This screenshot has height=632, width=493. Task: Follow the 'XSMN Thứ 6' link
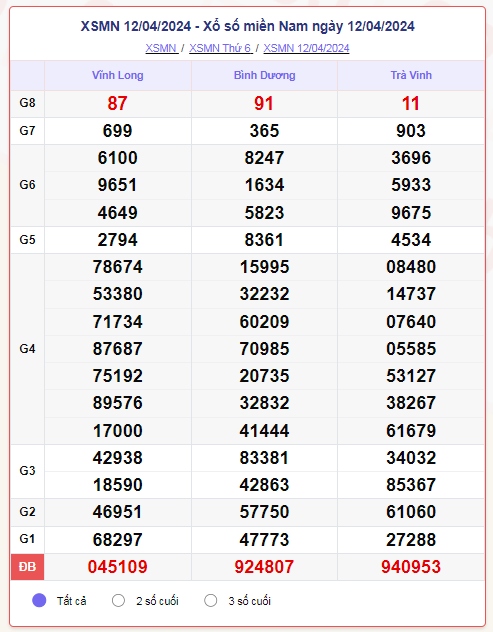point(221,48)
